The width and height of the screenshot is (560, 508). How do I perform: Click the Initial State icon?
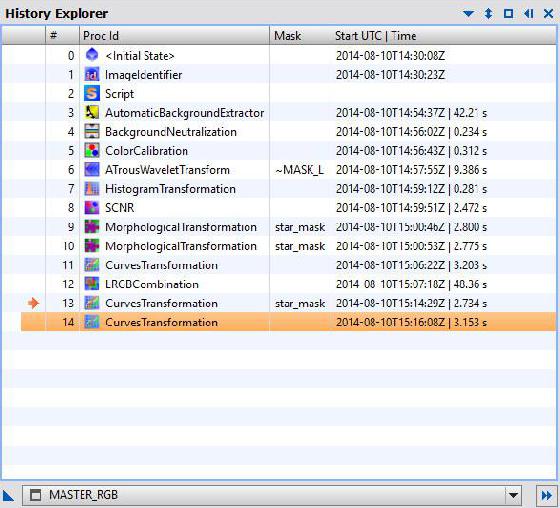click(92, 55)
